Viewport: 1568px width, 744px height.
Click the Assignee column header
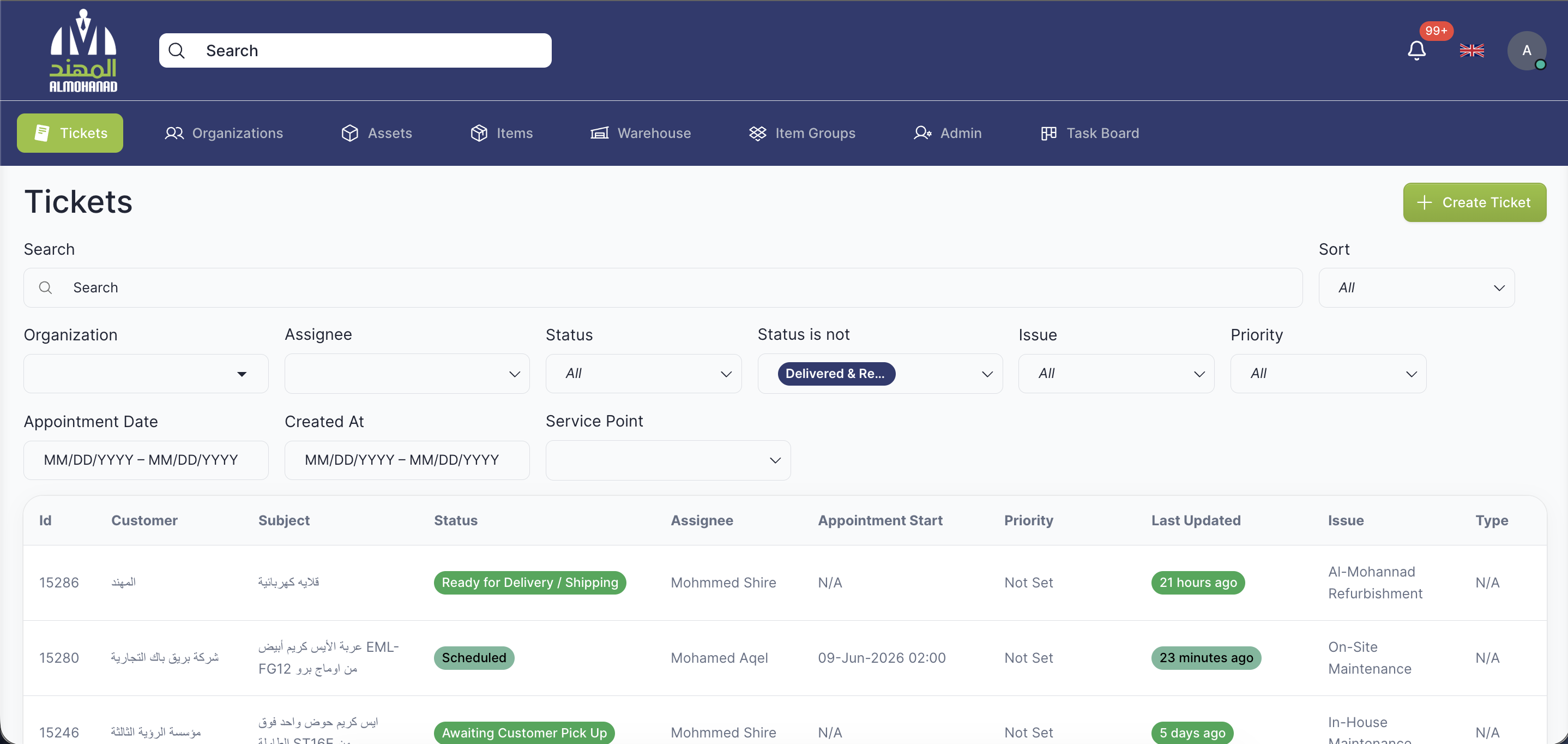[x=702, y=520]
